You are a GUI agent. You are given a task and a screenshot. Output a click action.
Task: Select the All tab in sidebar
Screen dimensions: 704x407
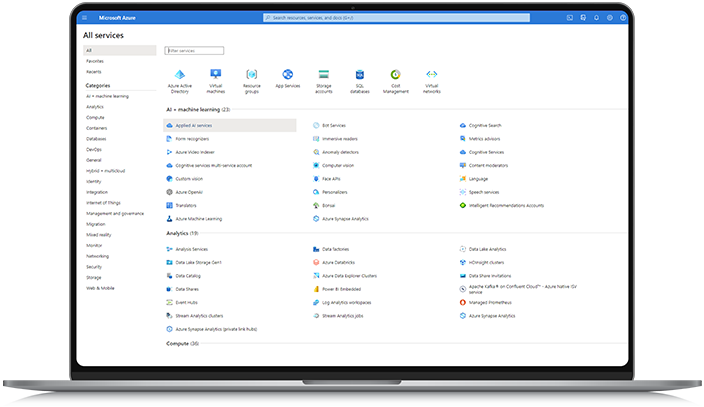[120, 50]
